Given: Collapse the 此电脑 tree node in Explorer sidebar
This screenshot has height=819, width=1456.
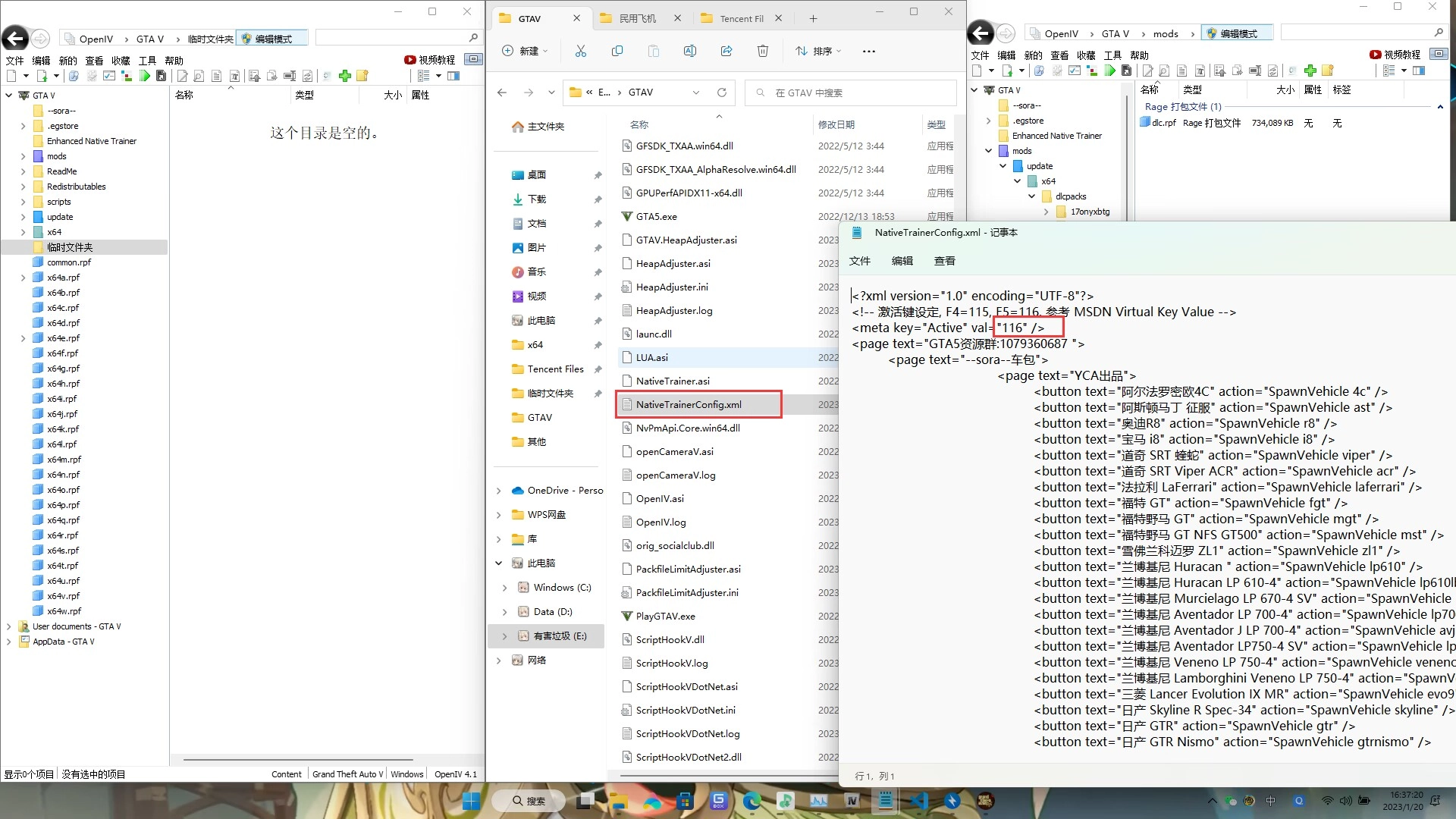Looking at the screenshot, I should click(x=498, y=563).
